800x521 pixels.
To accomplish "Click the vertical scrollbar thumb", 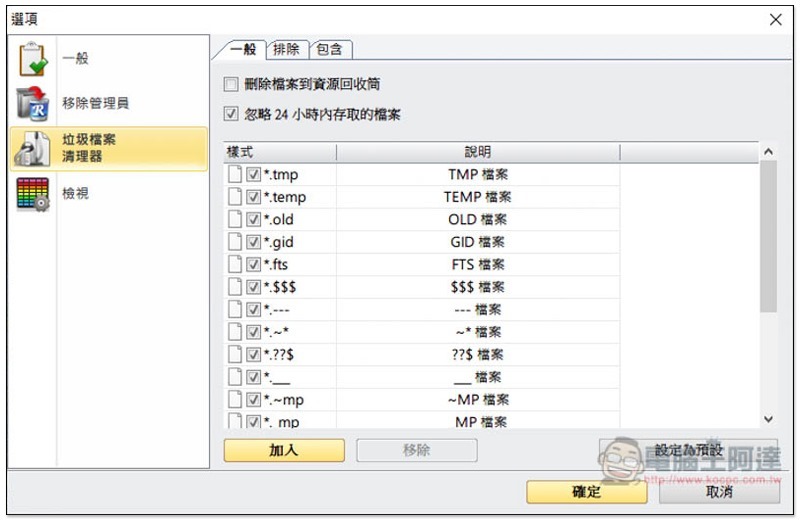I will 768,236.
